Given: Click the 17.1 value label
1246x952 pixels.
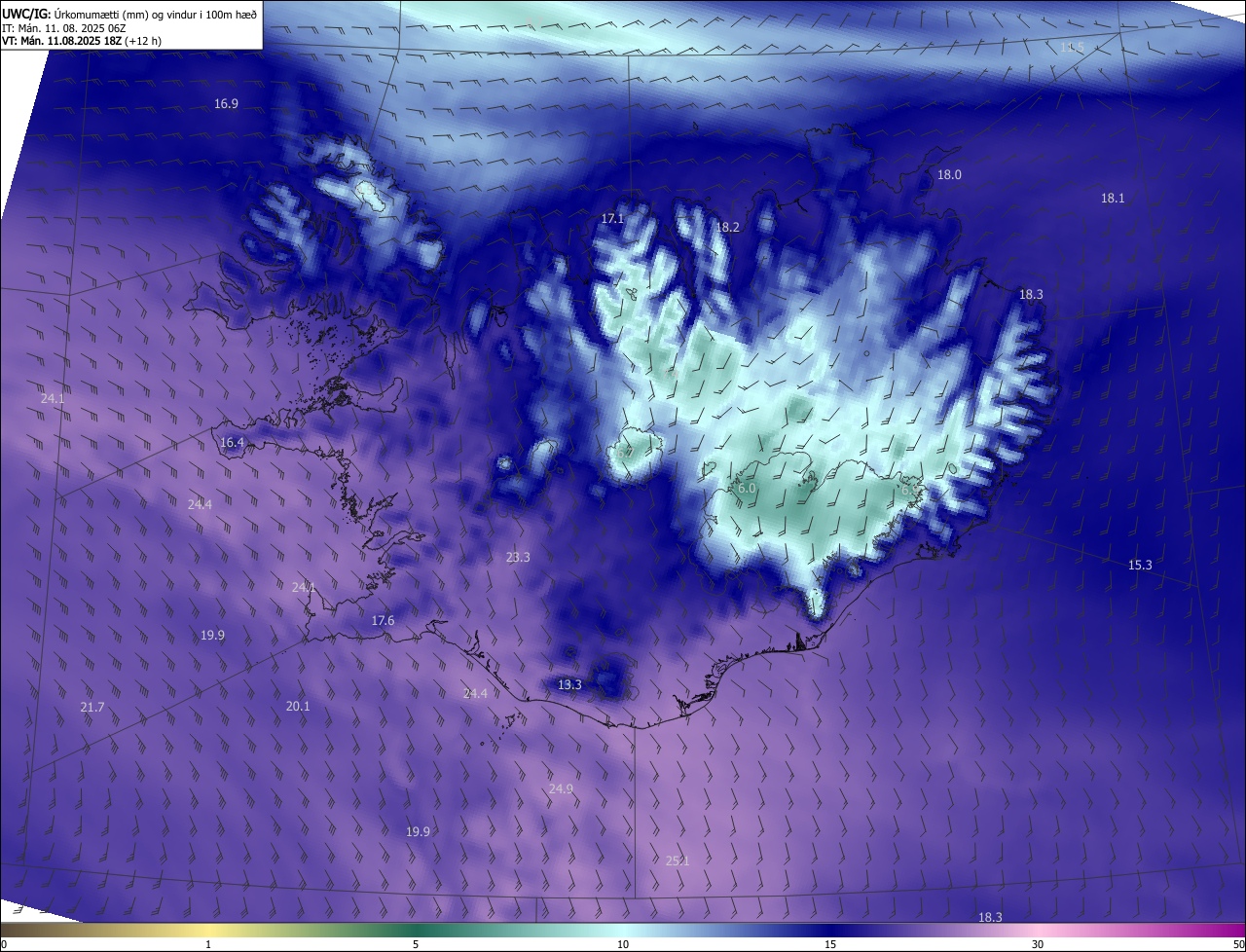Looking at the screenshot, I should point(612,218).
